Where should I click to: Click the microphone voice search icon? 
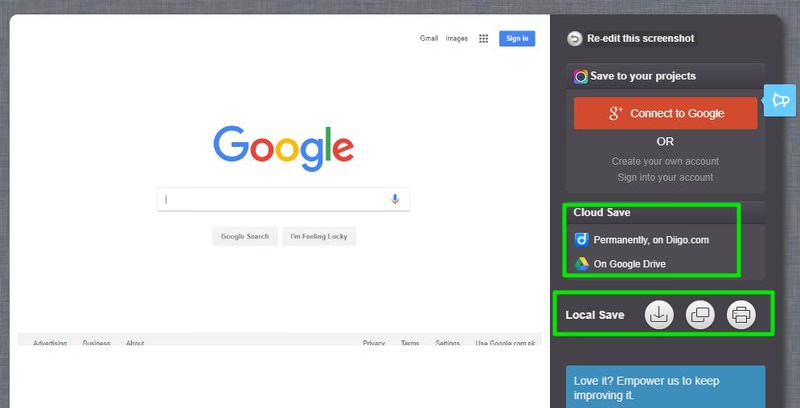tap(395, 199)
